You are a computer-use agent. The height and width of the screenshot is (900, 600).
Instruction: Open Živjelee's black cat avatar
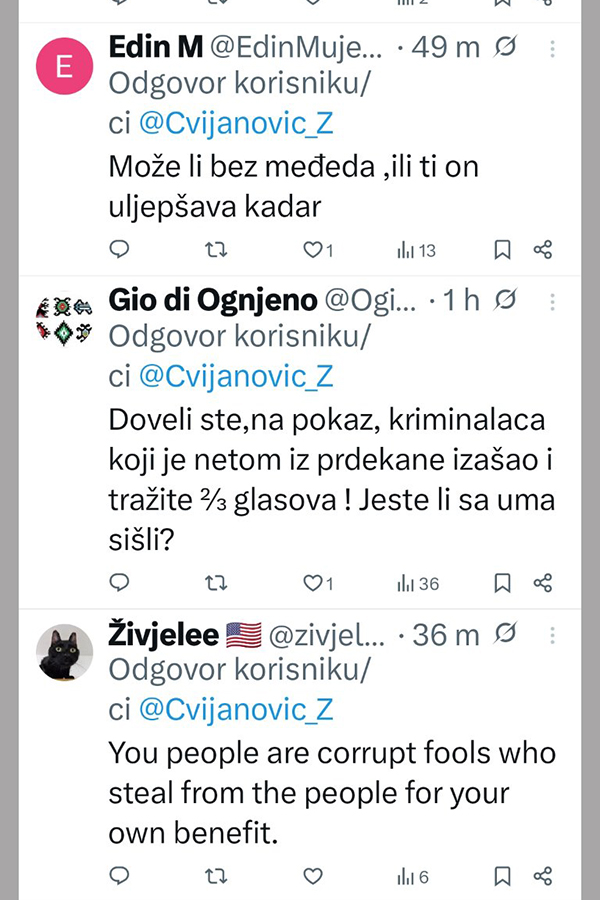(x=64, y=653)
